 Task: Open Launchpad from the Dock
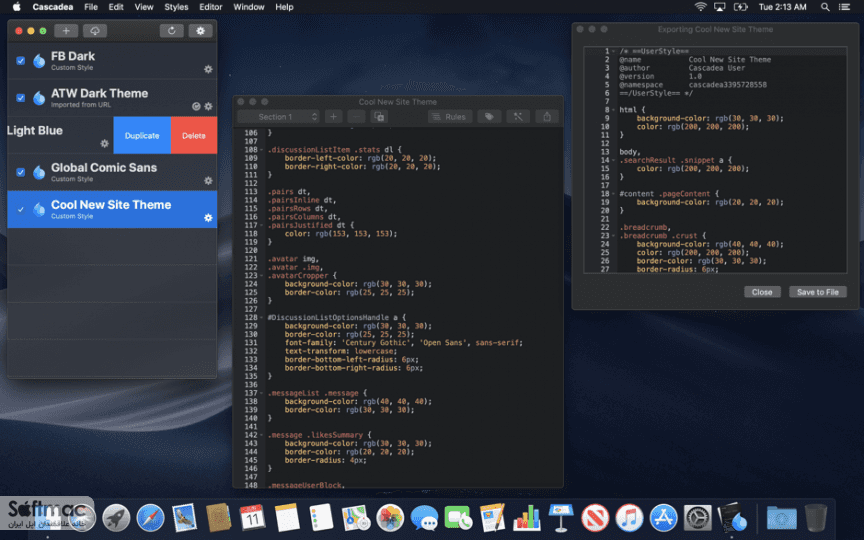click(116, 518)
